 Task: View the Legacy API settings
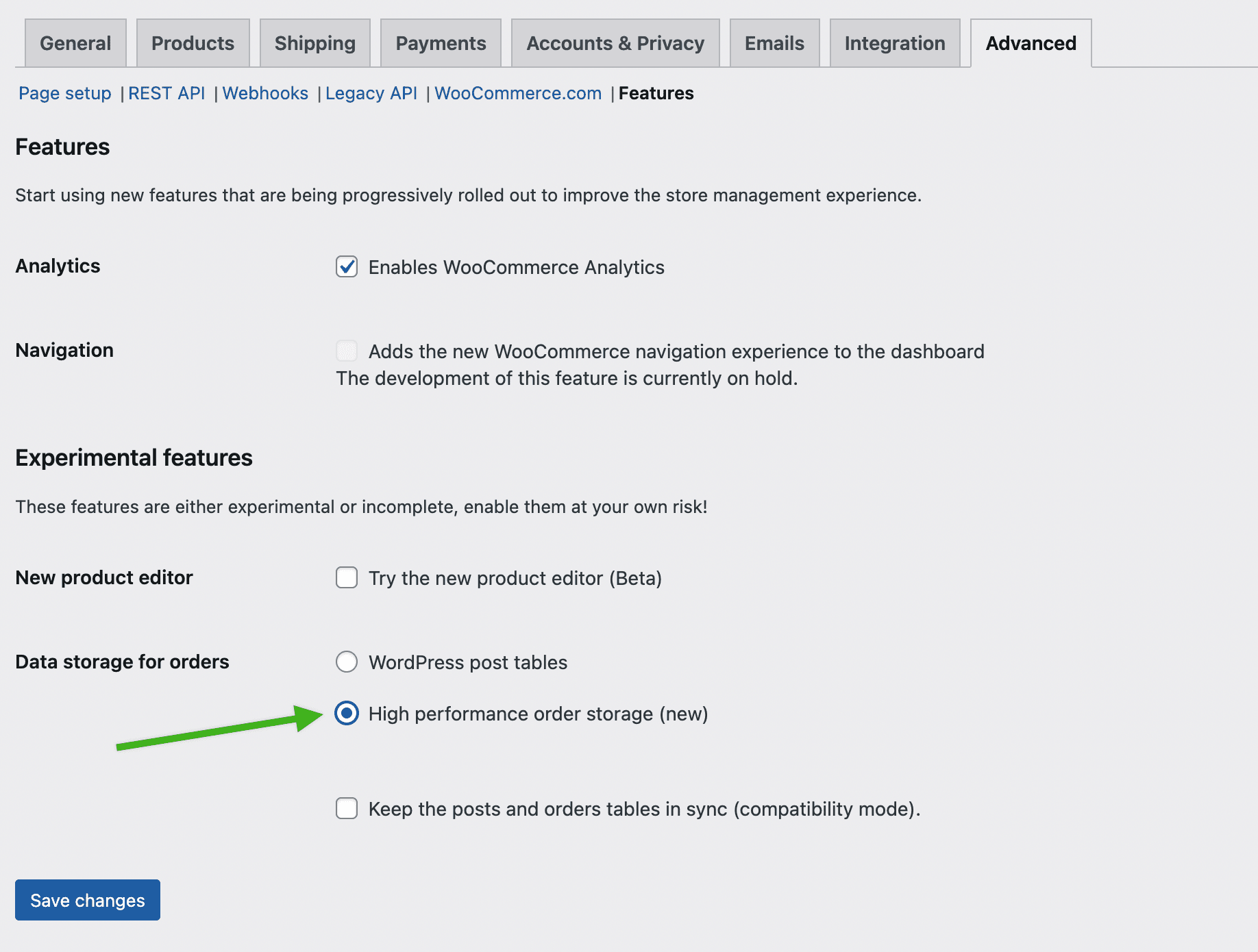point(371,93)
